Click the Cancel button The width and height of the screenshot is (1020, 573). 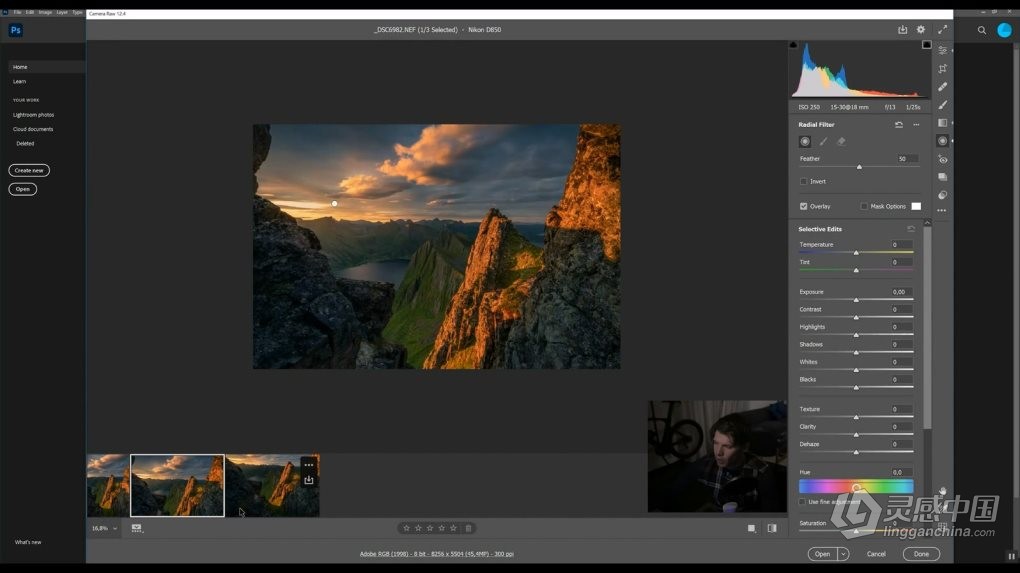(x=876, y=554)
